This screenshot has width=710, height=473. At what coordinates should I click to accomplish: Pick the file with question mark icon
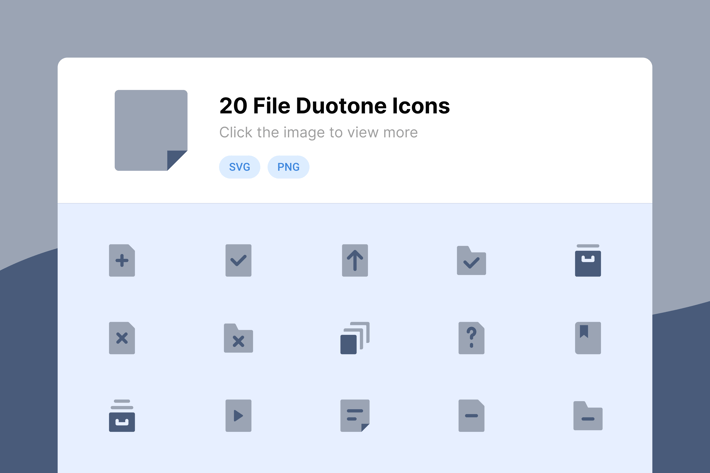tap(471, 338)
